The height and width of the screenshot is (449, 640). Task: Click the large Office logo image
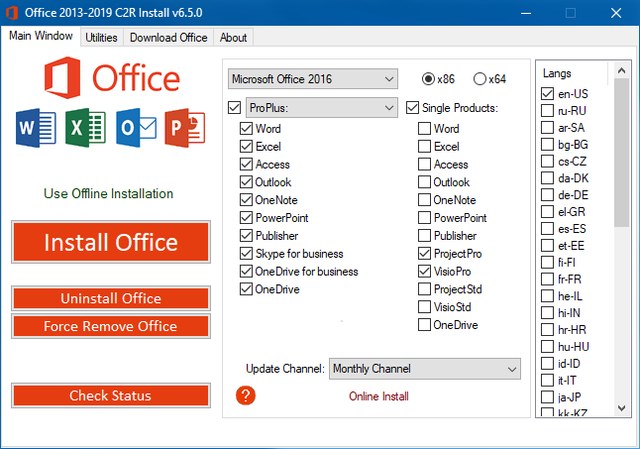pyautogui.click(x=112, y=78)
